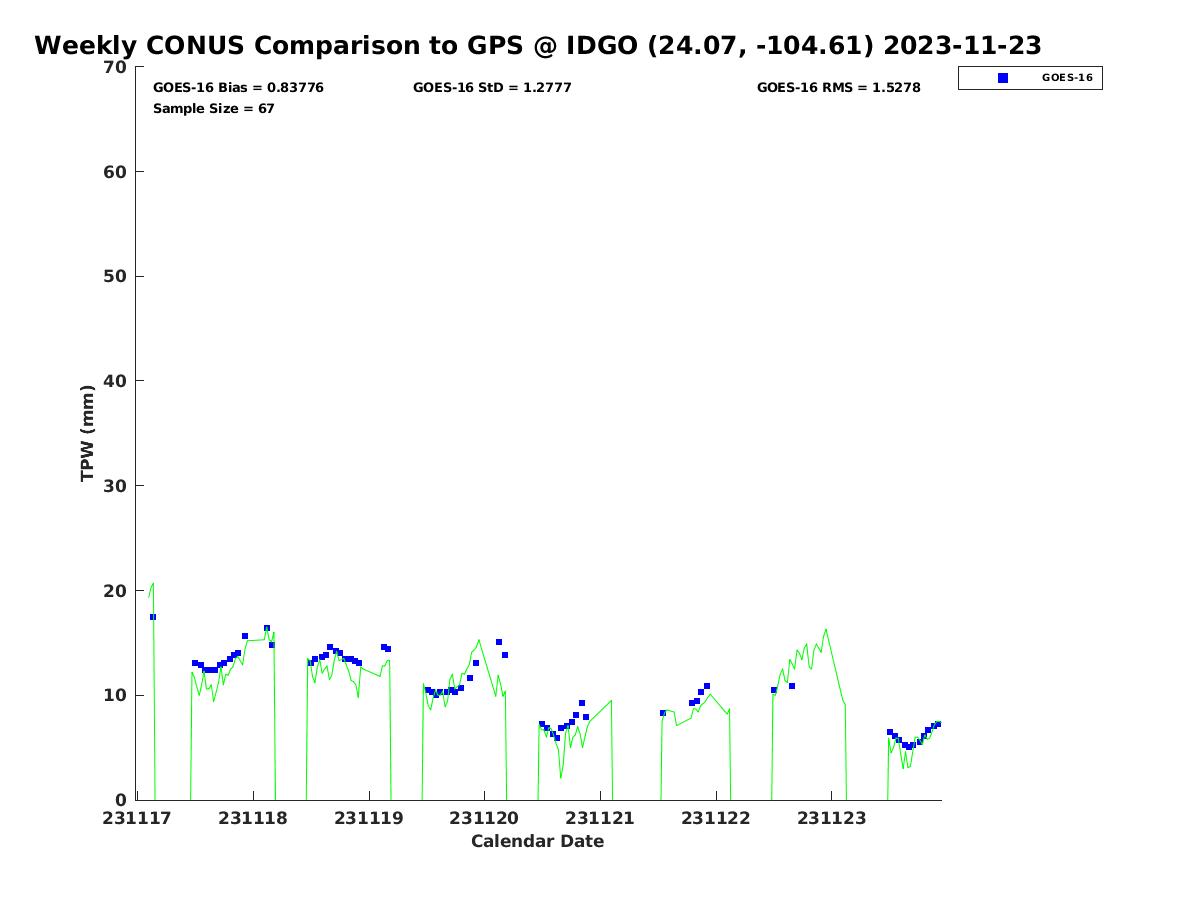This screenshot has width=1200, height=900.
Task: Click the 231121 date tick label
Action: pyautogui.click(x=600, y=818)
